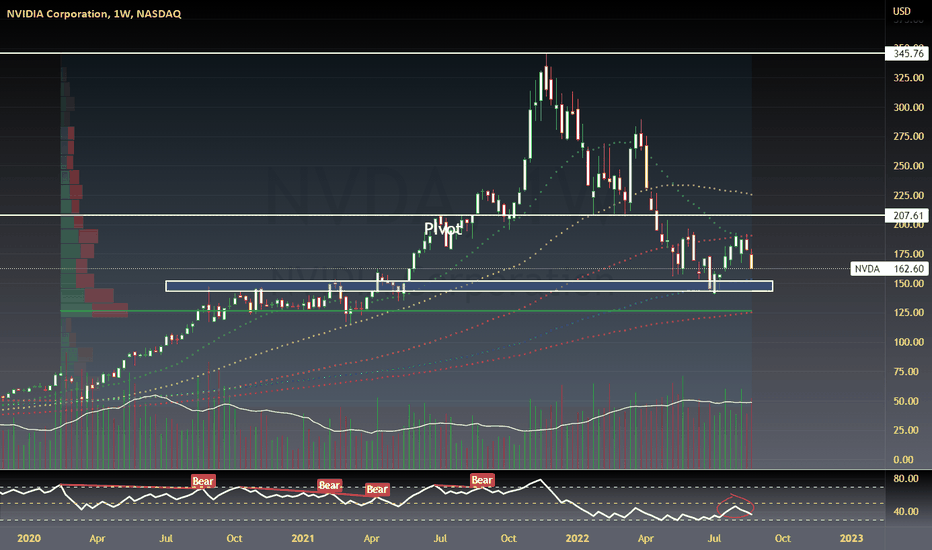Click the Bear label near Sep 2021
This screenshot has width=932, height=550.
point(481,480)
